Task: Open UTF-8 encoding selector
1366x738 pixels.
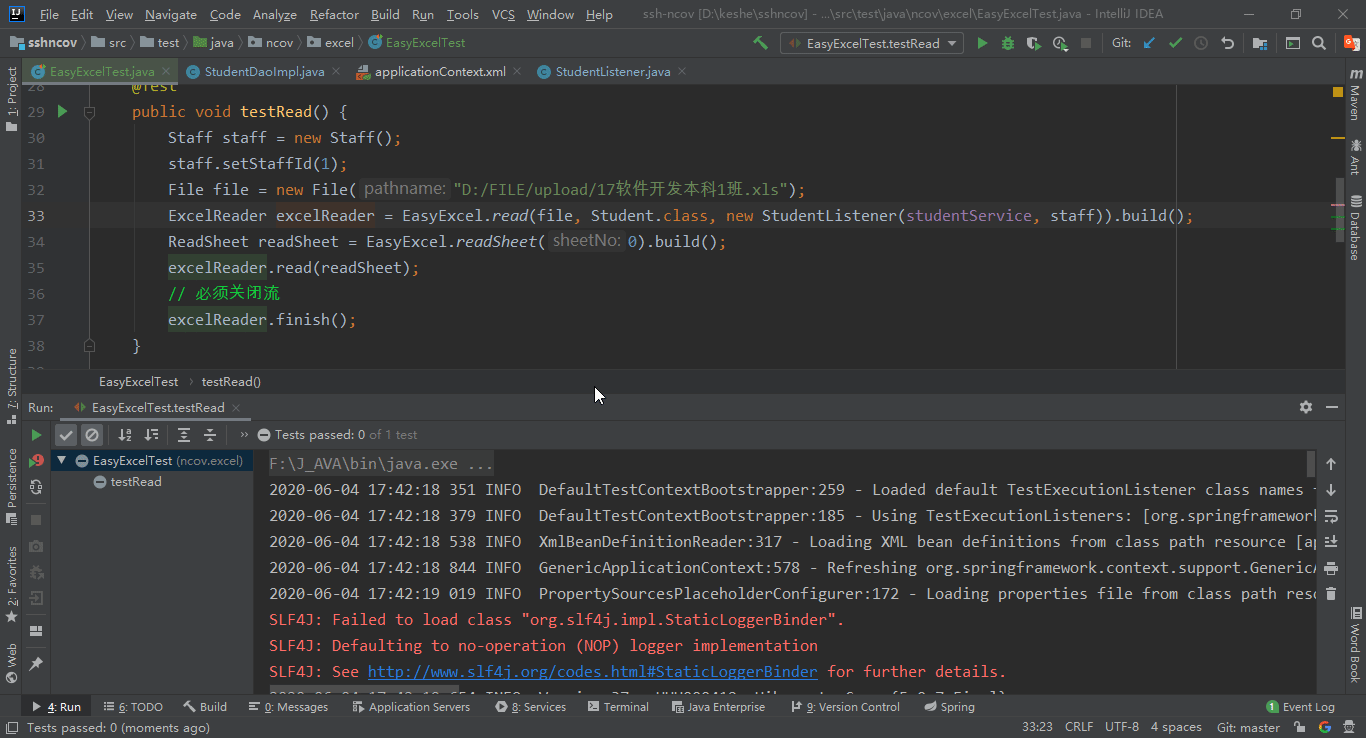Action: click(x=1122, y=728)
